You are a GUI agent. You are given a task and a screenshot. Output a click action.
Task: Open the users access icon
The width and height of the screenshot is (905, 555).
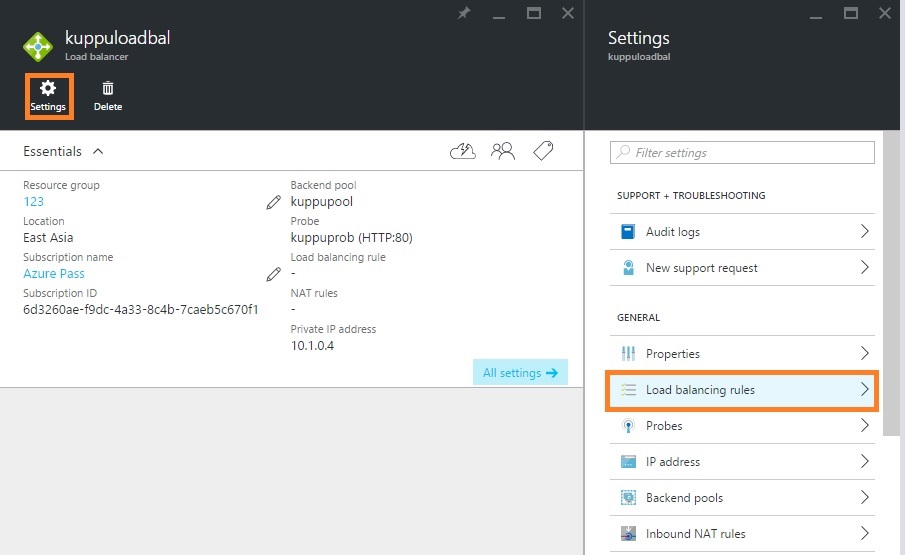[503, 151]
